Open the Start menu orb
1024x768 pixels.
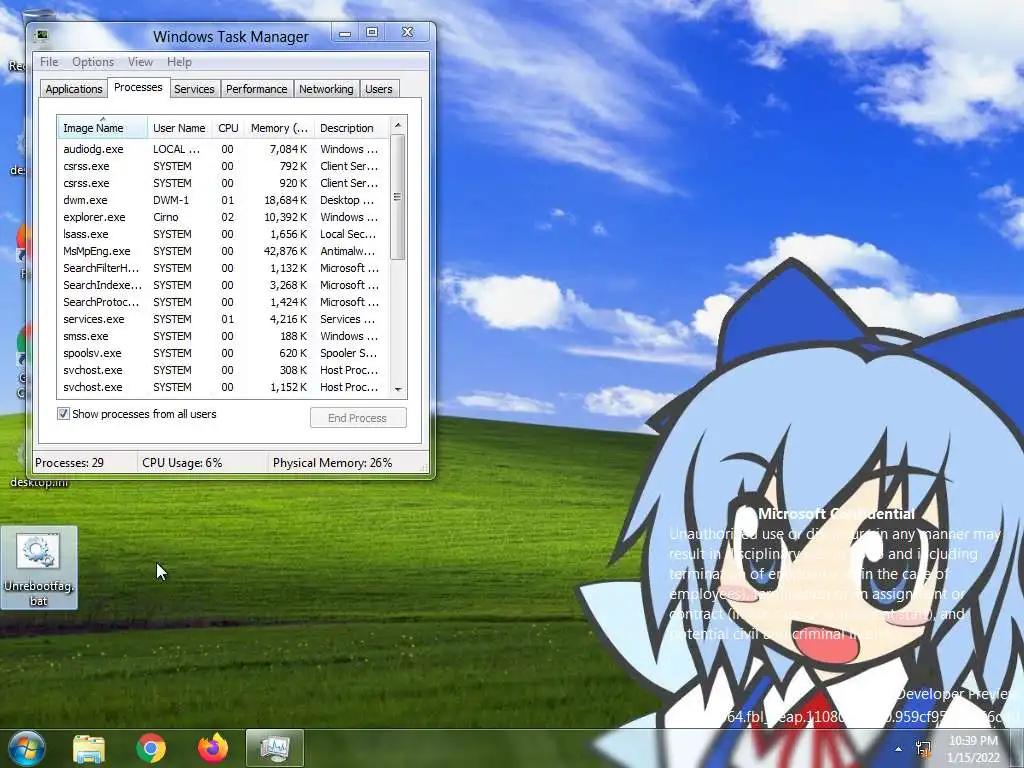(27, 748)
